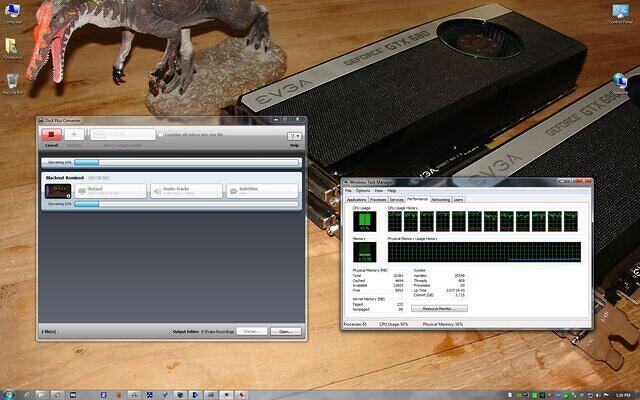The image size is (640, 400).
Task: Open the Recycle Bin desktop icon
Action: pyautogui.click(x=11, y=82)
